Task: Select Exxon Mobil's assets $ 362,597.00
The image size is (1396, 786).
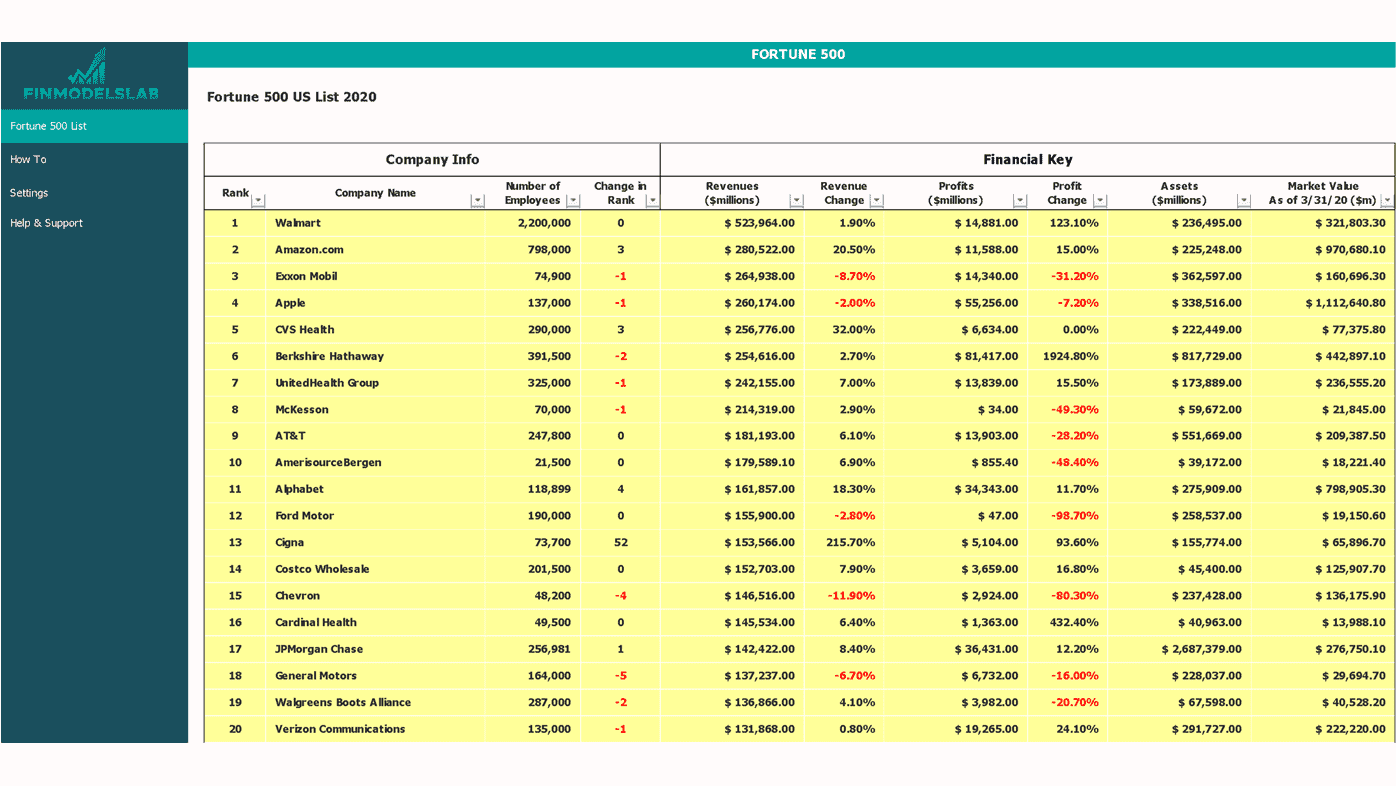Action: [1206, 276]
